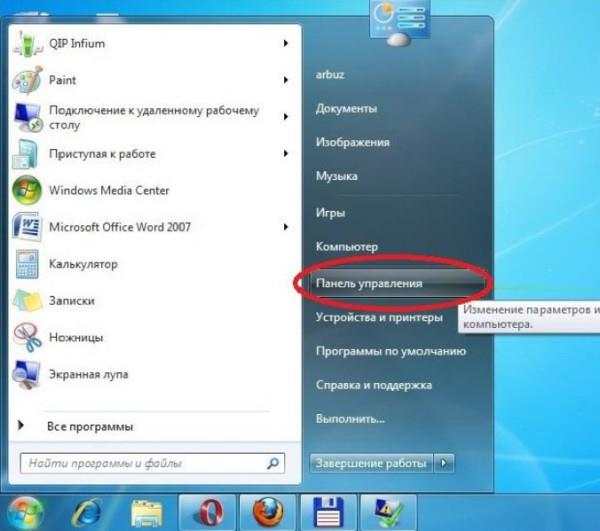Select the Приступая к работе label
The width and height of the screenshot is (600, 531).
coord(102,154)
